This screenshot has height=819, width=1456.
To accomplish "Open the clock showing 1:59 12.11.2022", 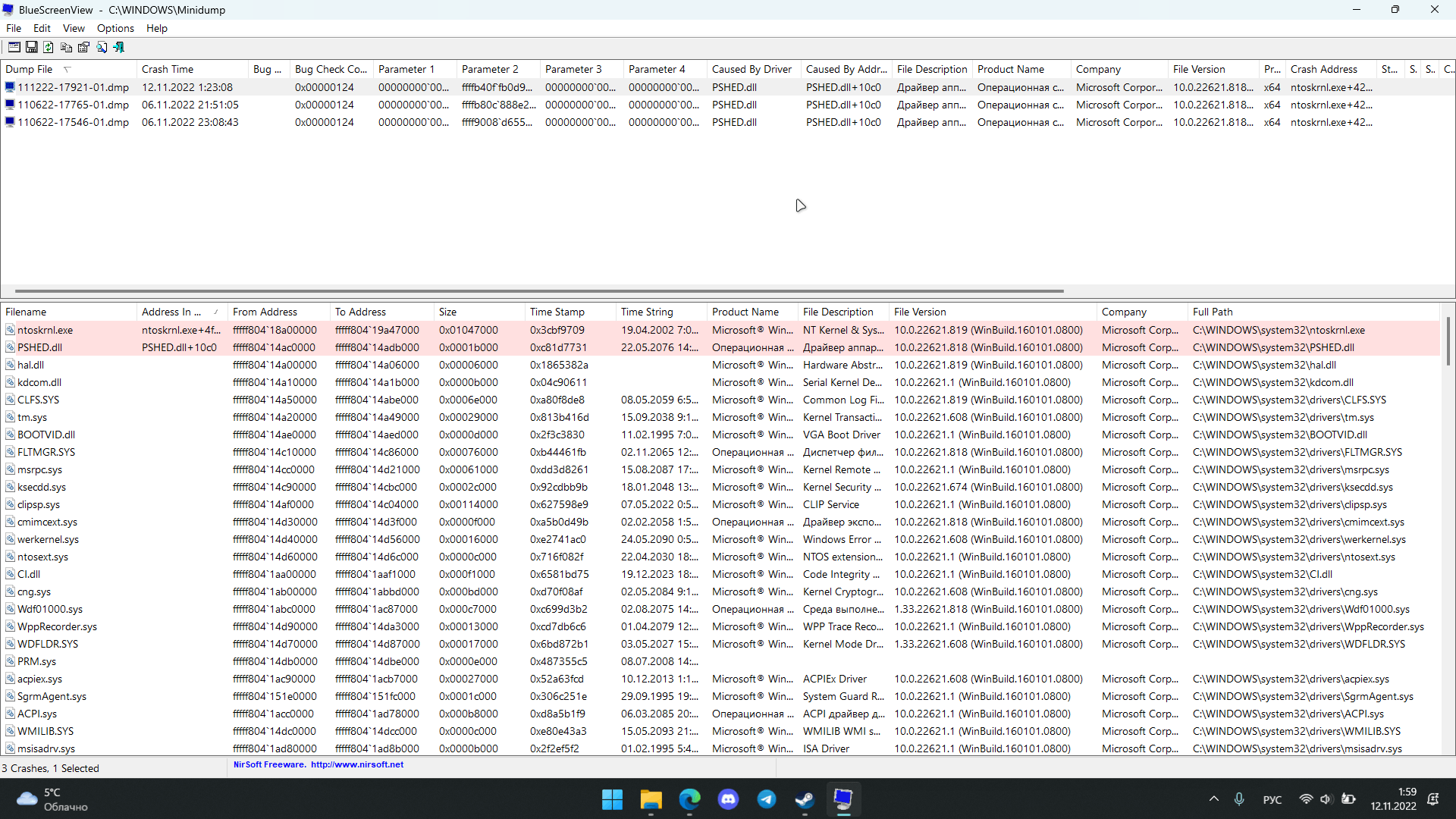I will (x=1394, y=799).
